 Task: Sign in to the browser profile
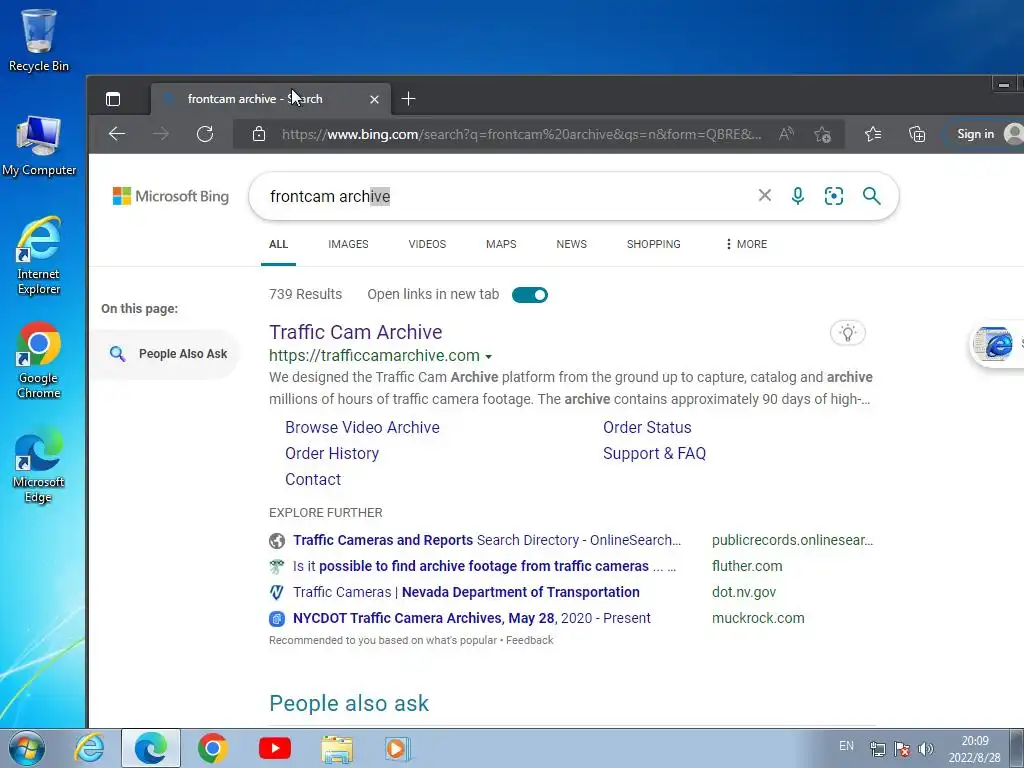(x=985, y=134)
